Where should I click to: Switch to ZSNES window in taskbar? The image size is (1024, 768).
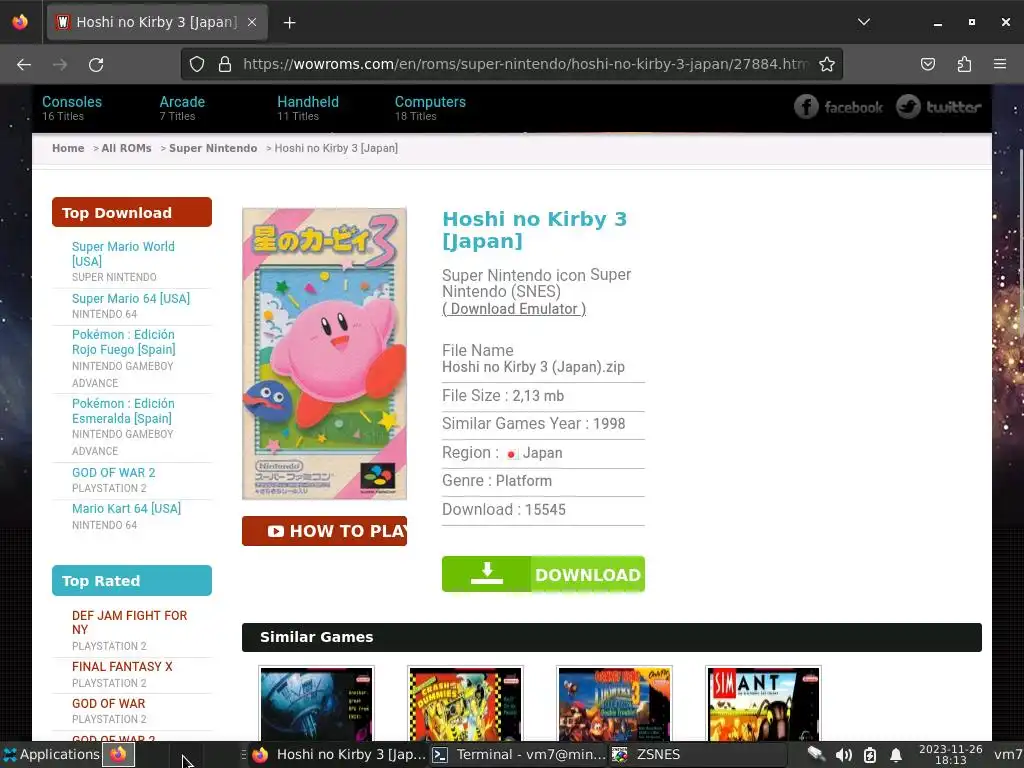[x=697, y=754]
